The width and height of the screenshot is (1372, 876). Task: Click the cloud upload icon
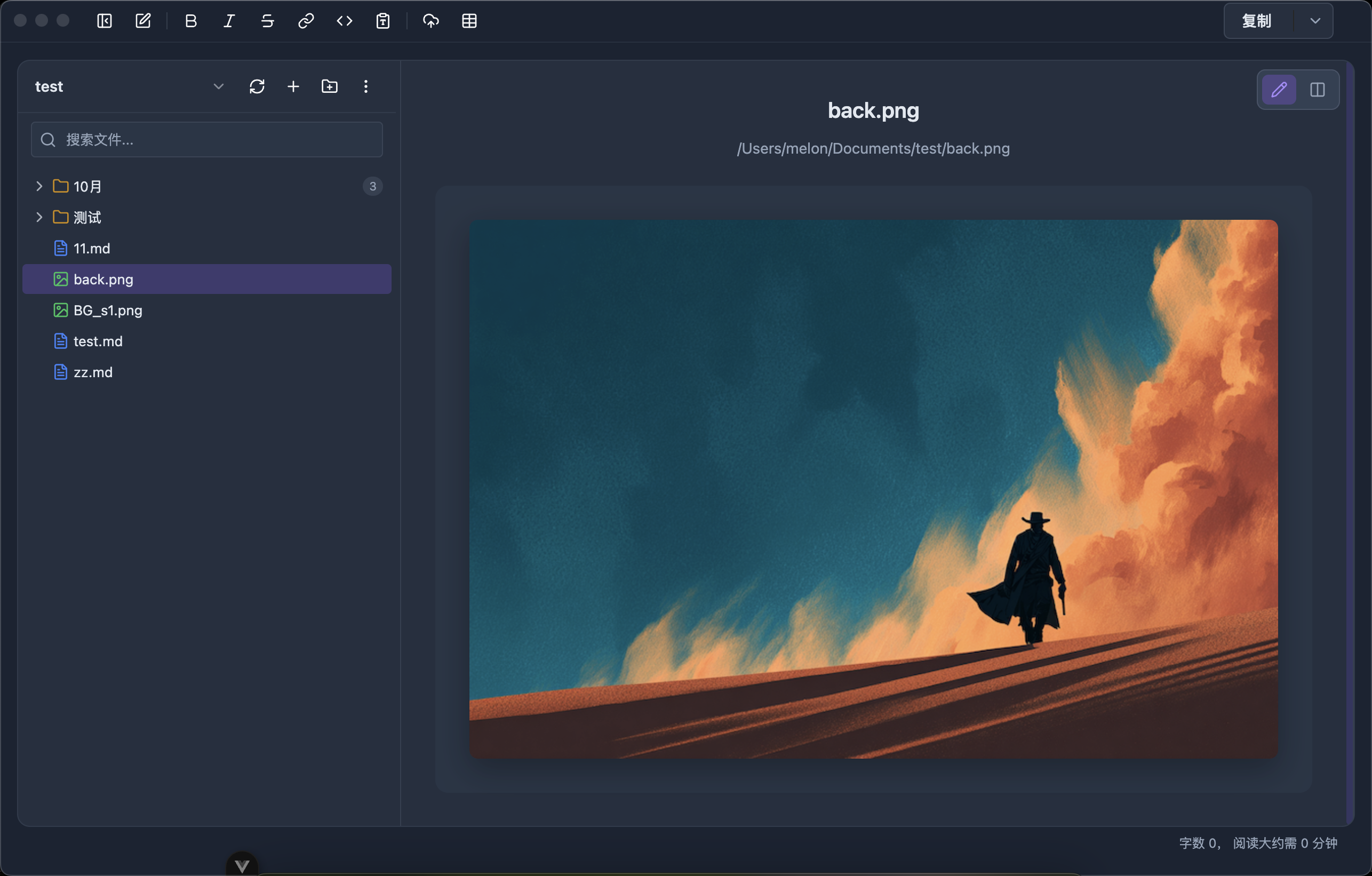[430, 21]
